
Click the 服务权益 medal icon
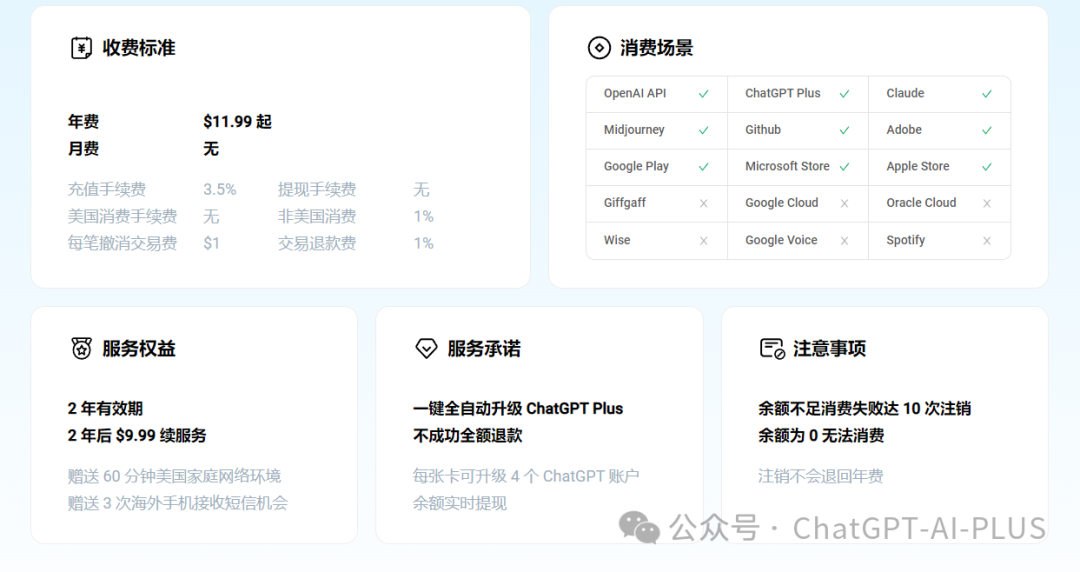point(81,348)
